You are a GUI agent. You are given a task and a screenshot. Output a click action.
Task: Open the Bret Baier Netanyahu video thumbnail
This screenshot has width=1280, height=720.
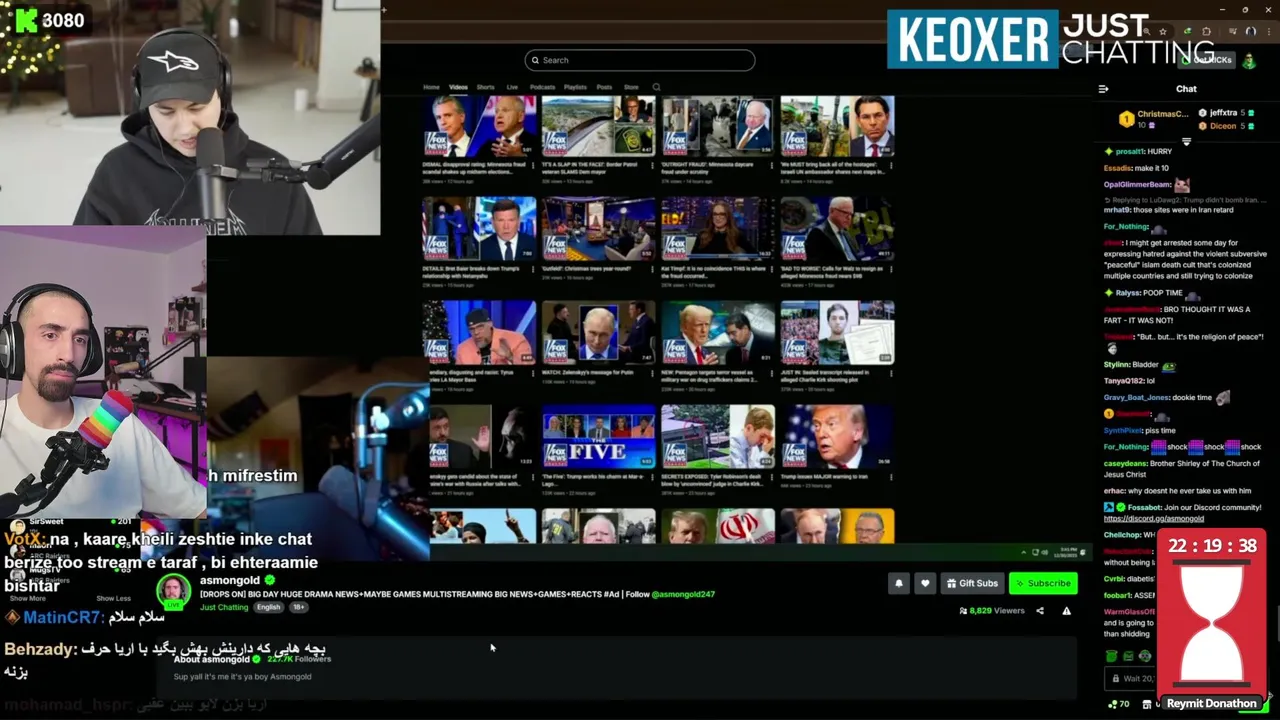pyautogui.click(x=479, y=230)
